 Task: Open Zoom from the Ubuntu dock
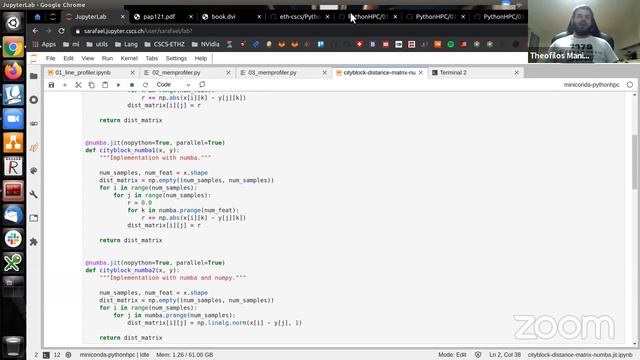pyautogui.click(x=13, y=119)
